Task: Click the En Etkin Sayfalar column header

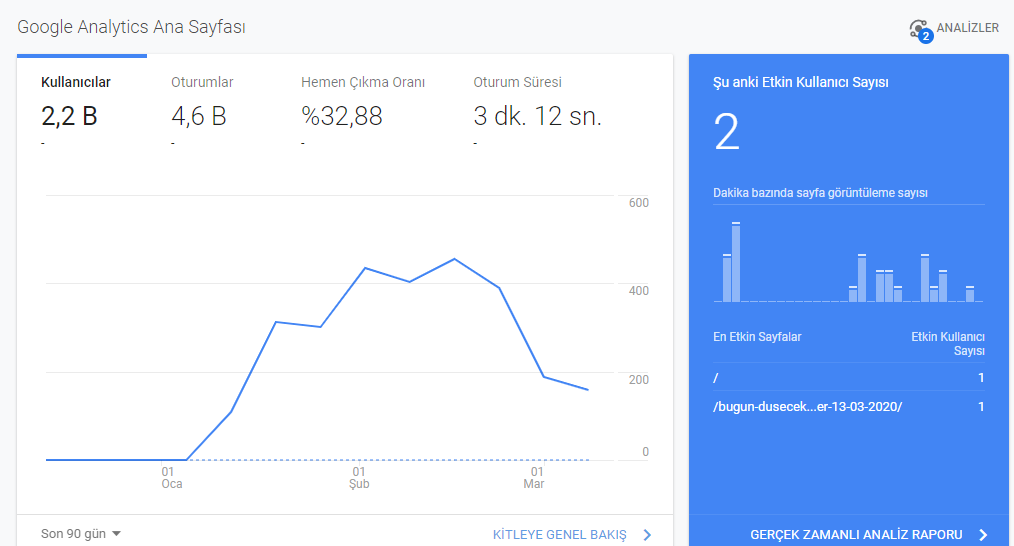Action: [757, 337]
